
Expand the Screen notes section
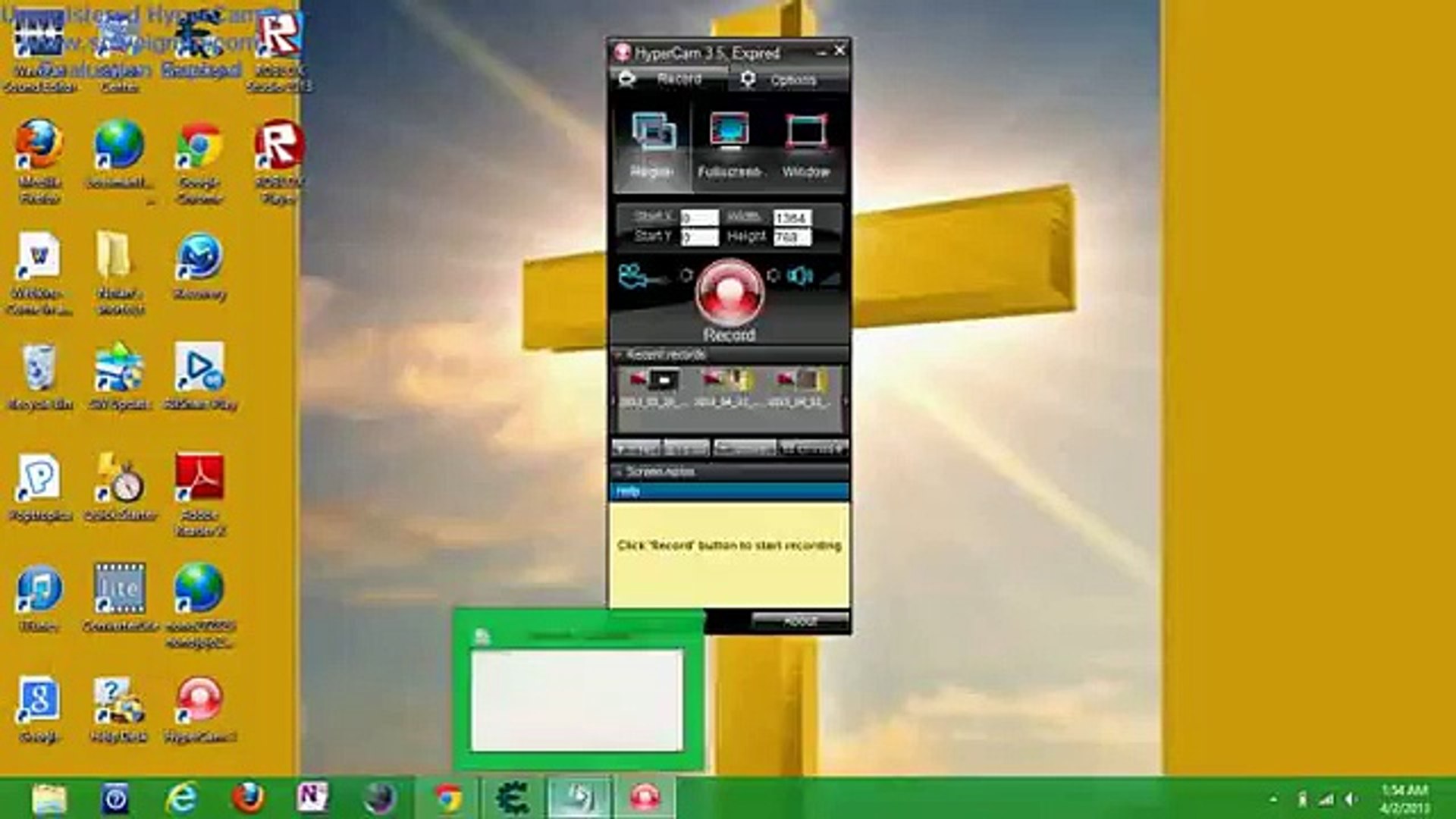tap(618, 472)
